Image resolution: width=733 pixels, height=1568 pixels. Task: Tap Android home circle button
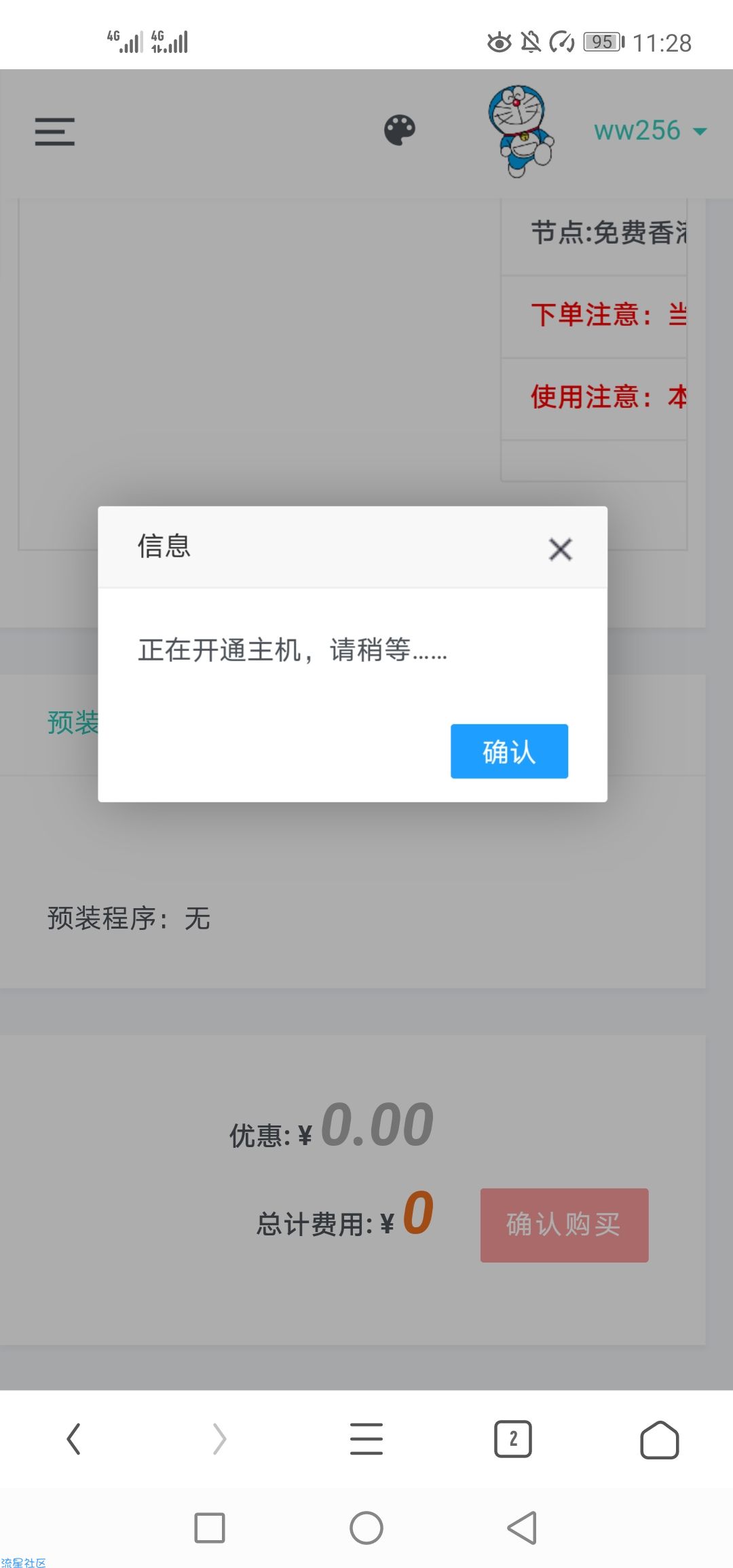click(366, 1528)
